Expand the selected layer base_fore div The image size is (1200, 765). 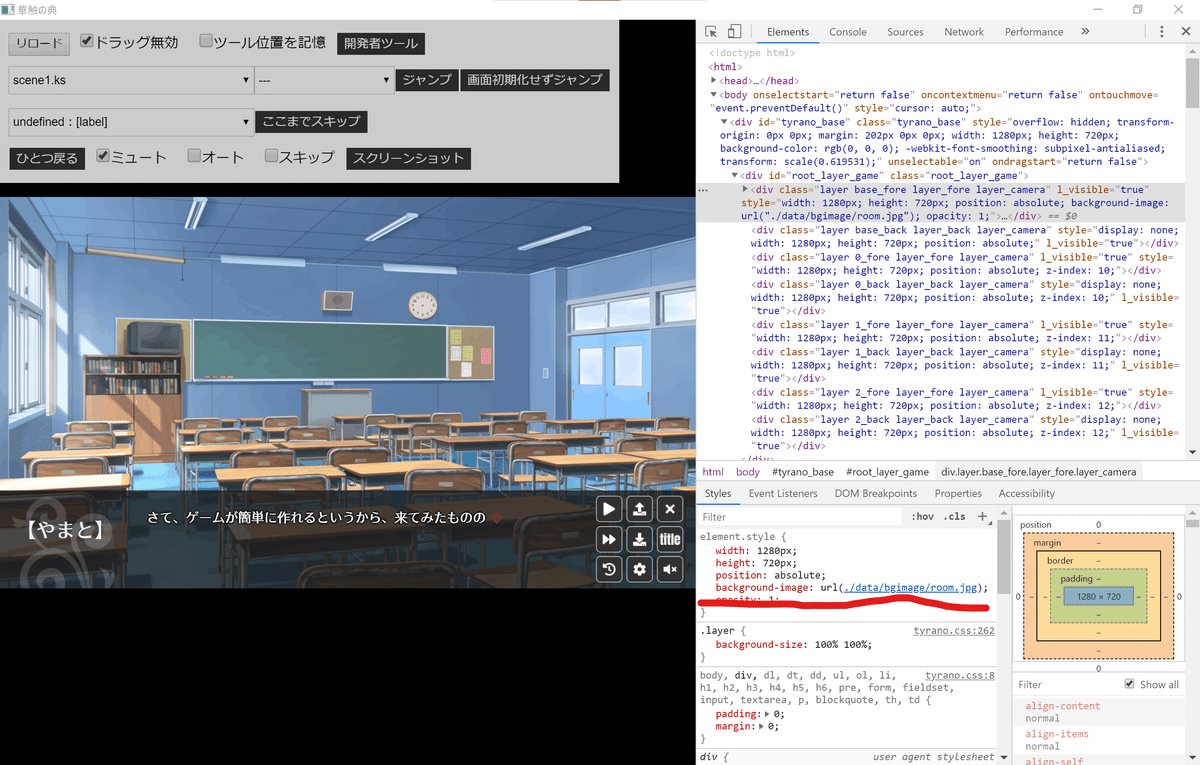[745, 189]
